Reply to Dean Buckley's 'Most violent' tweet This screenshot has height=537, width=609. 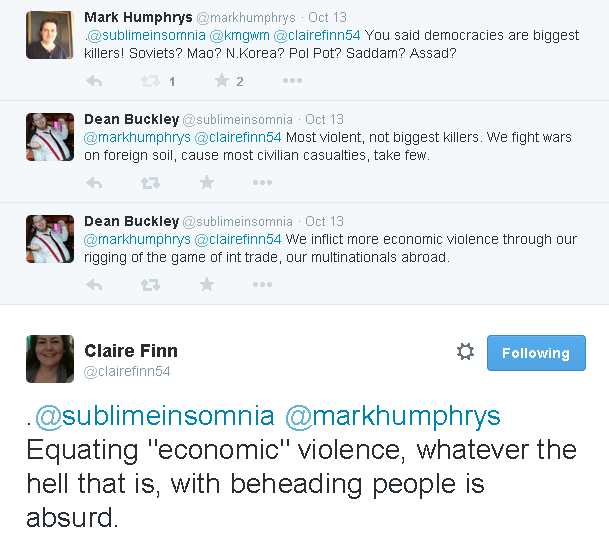click(x=95, y=183)
